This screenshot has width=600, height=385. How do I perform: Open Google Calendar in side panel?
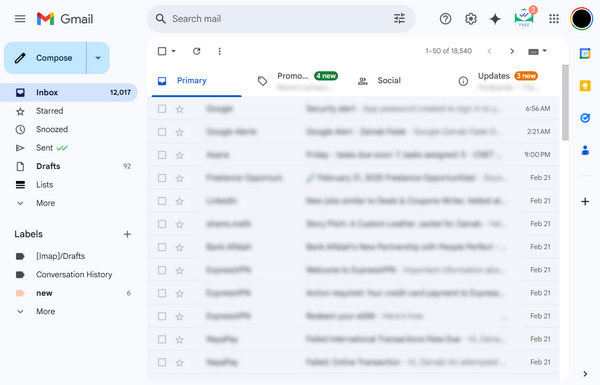pos(585,54)
